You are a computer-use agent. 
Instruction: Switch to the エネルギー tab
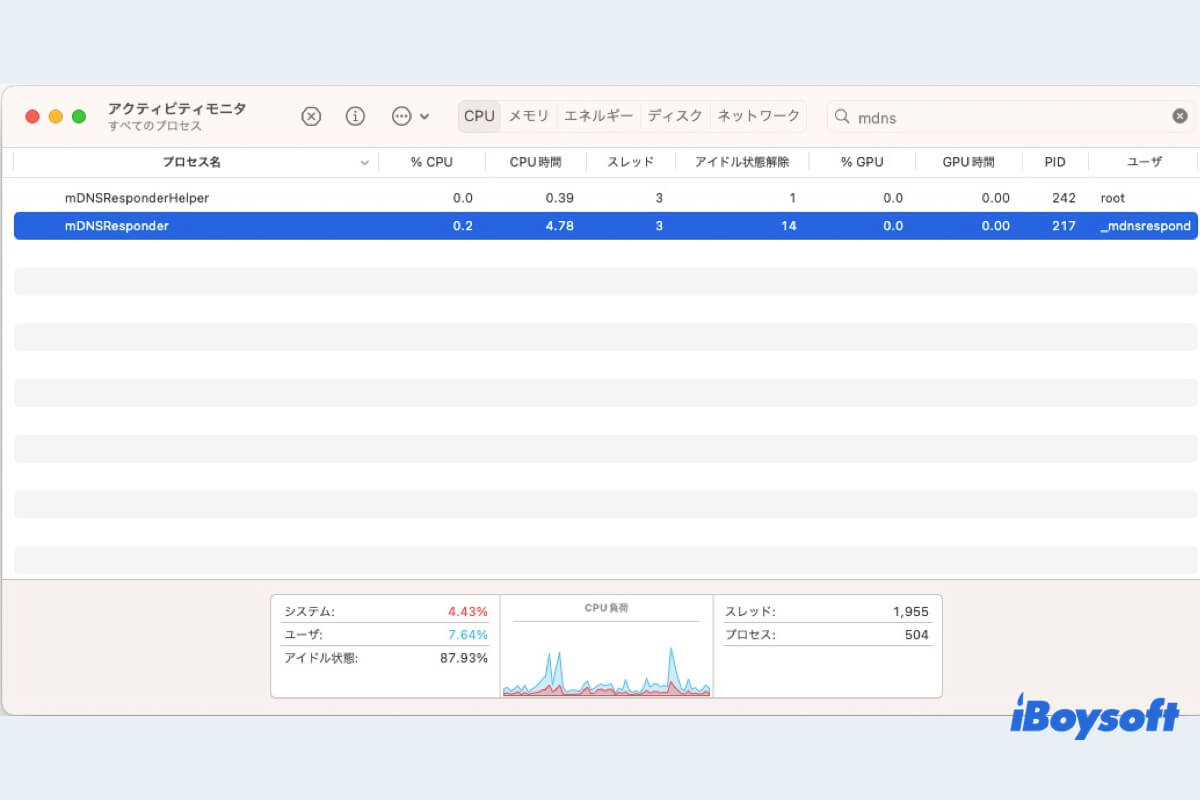click(599, 116)
